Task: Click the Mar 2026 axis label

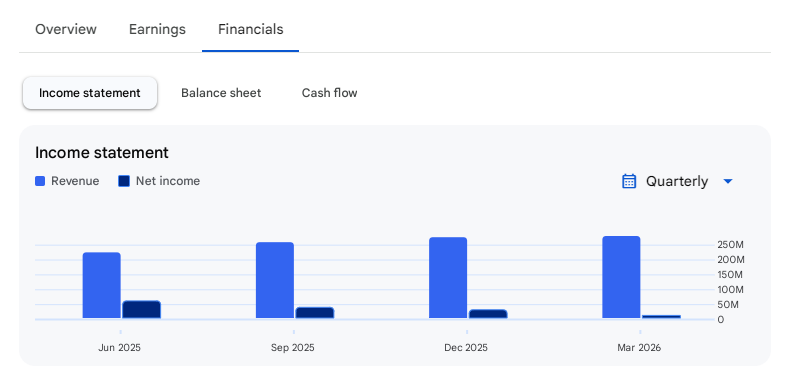Action: click(639, 348)
